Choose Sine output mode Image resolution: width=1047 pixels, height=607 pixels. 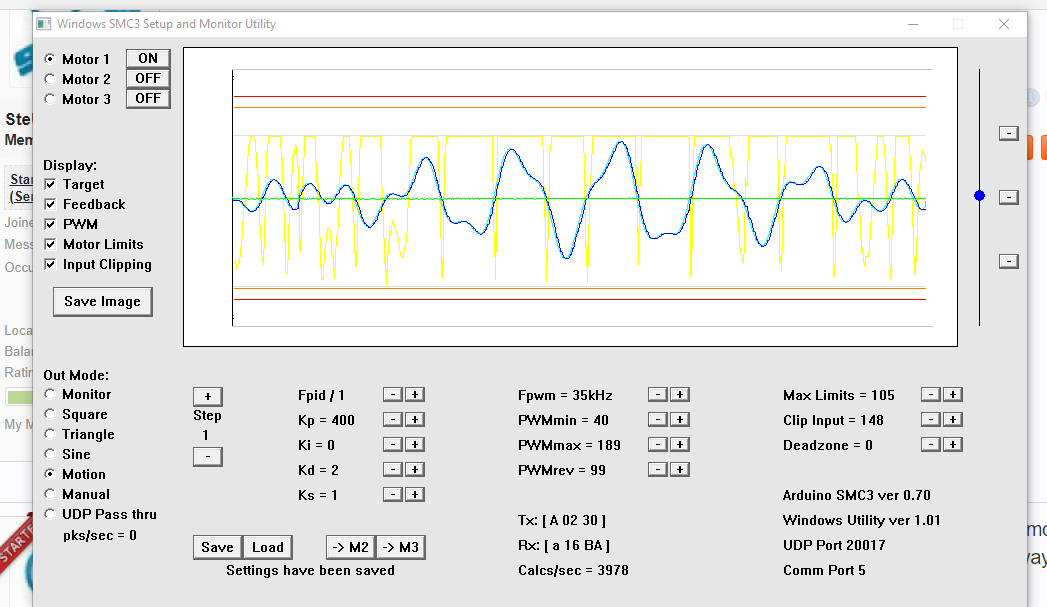coord(51,454)
